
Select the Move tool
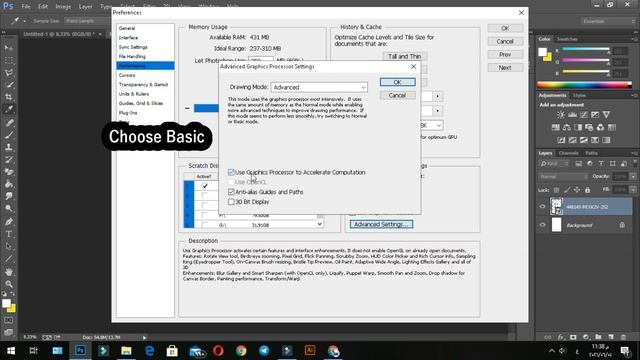tap(9, 48)
